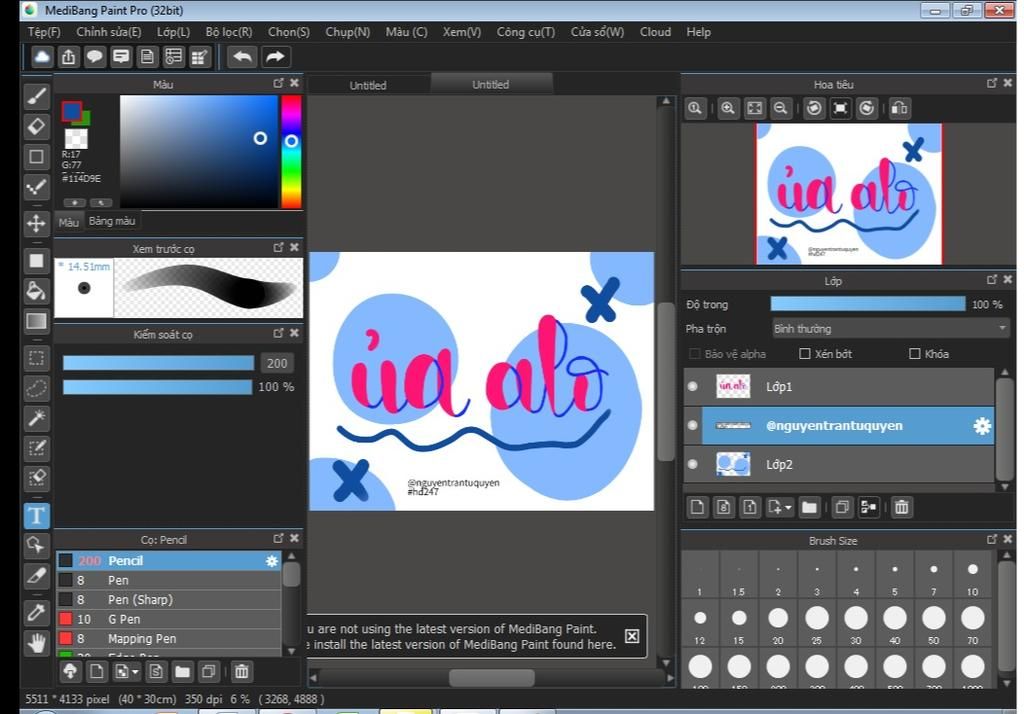Select the Brush tool in the left toolbar
The height and width of the screenshot is (714, 1024).
(x=37, y=96)
